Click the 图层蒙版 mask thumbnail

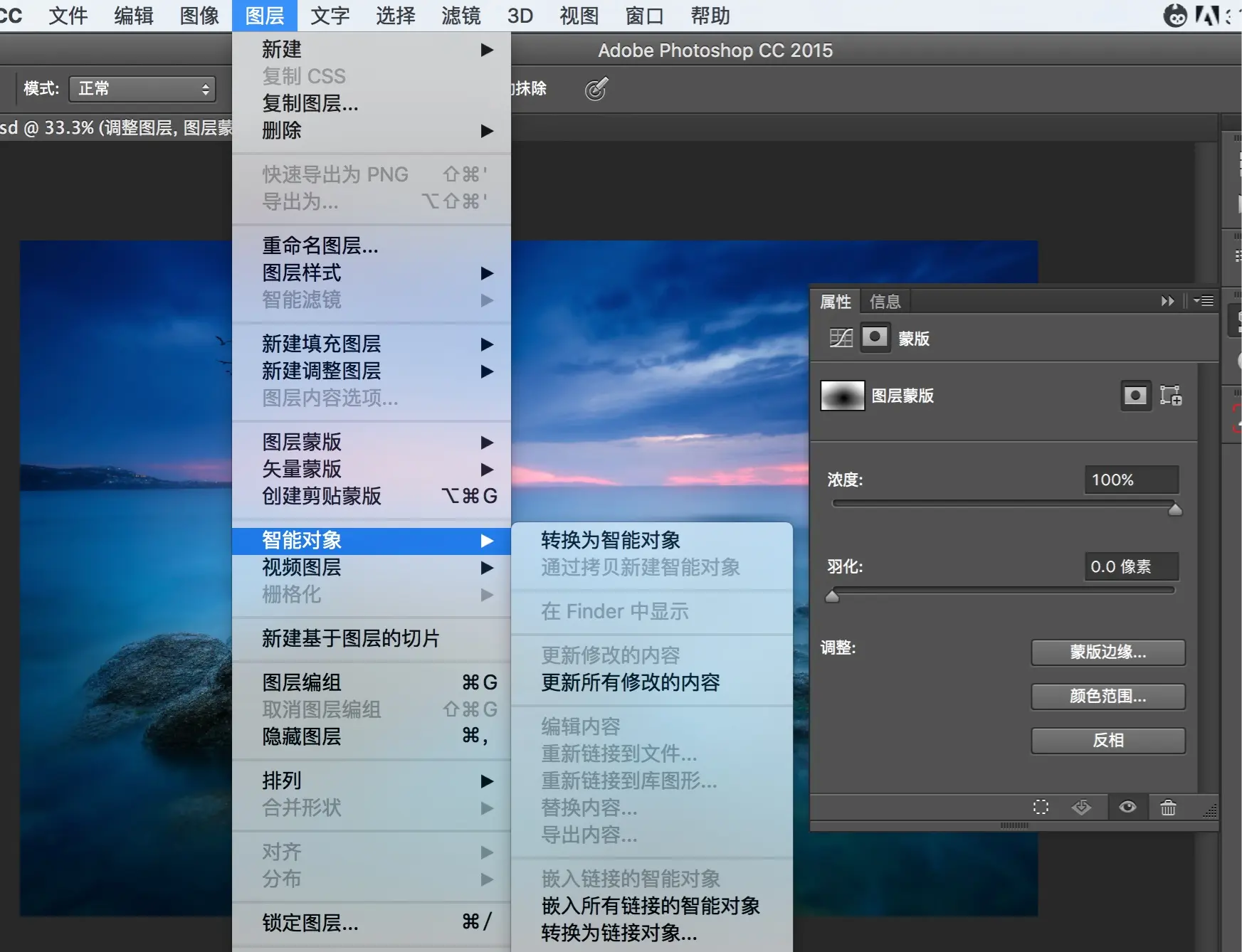pos(843,396)
